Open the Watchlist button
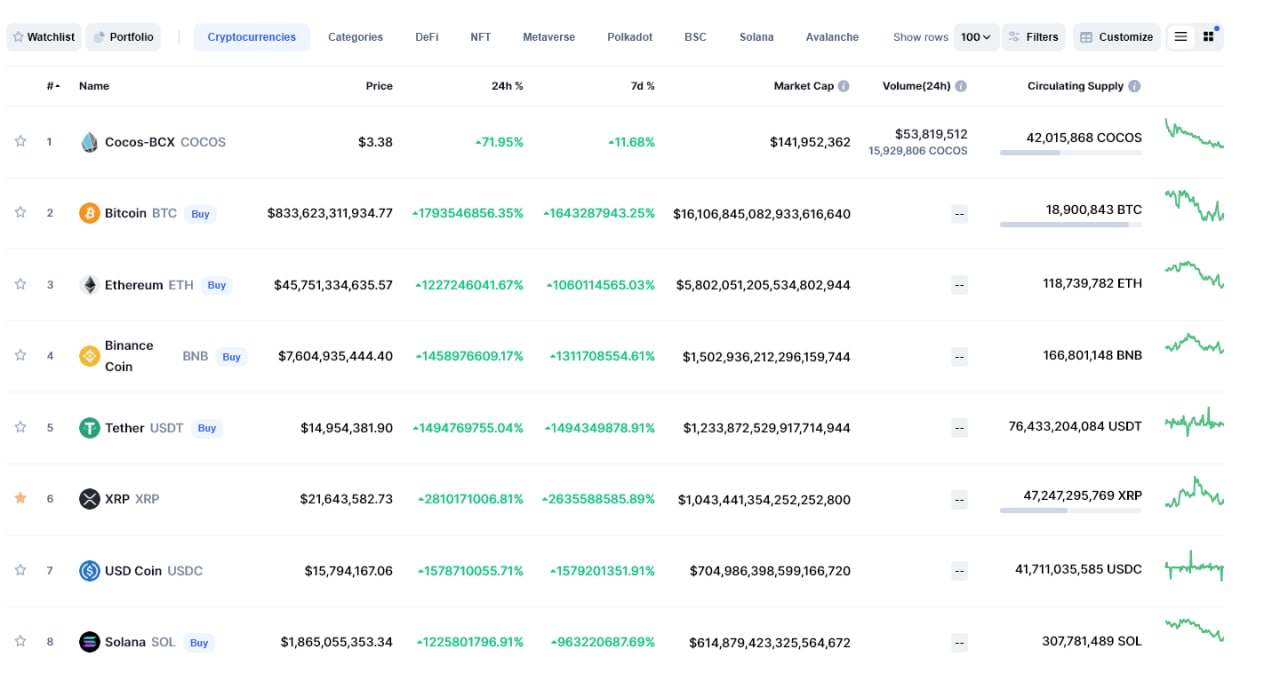 click(x=44, y=37)
